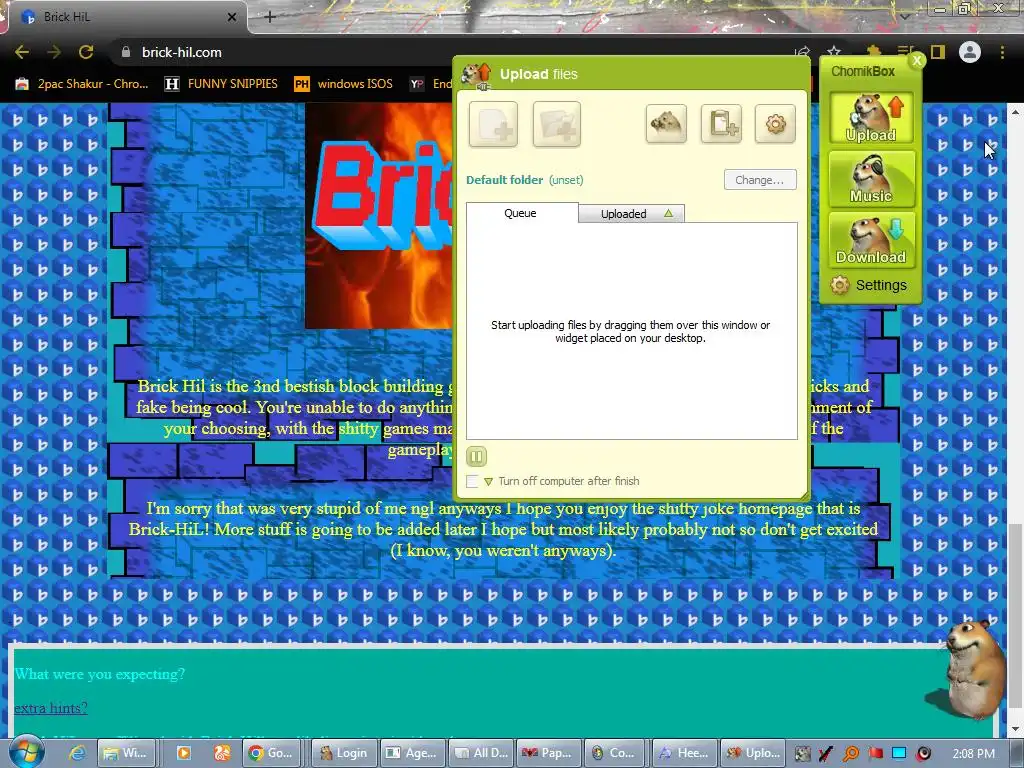Image resolution: width=1024 pixels, height=768 pixels.
Task: Switch to Uplo... ChomikBox taskbar window
Action: (754, 753)
